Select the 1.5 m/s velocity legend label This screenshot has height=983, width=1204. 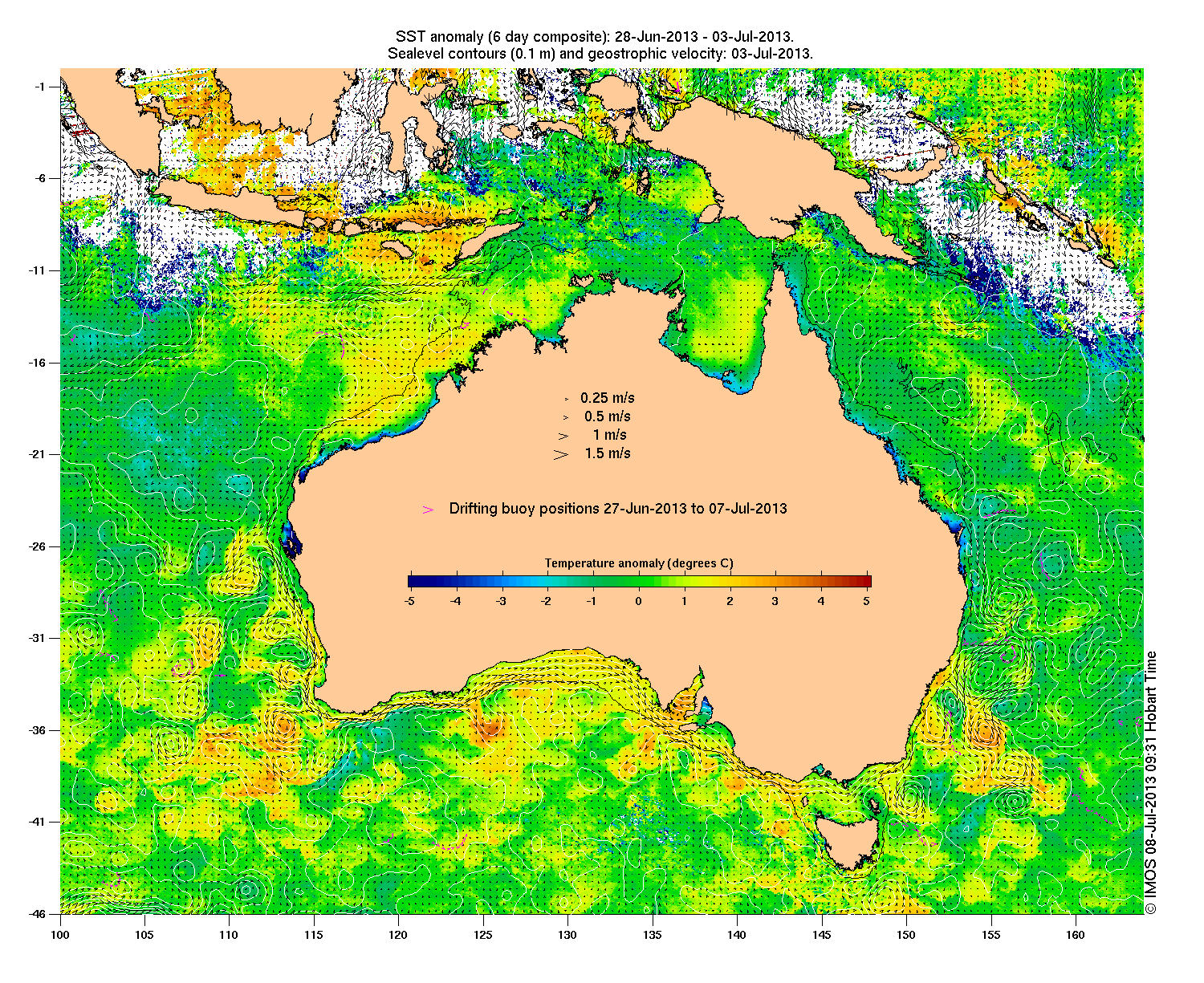point(608,453)
